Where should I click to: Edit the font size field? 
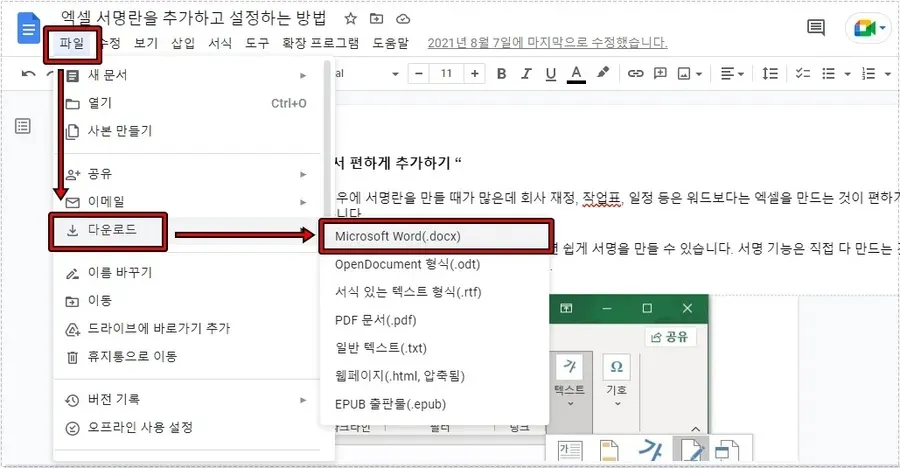pyautogui.click(x=447, y=74)
